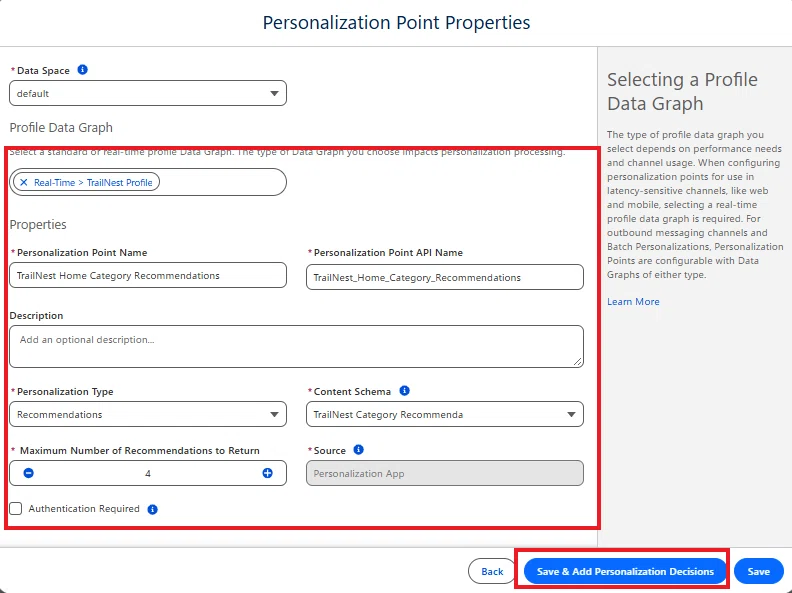The height and width of the screenshot is (593, 792).
Task: Open the Personalization Type dropdown
Action: click(x=148, y=414)
